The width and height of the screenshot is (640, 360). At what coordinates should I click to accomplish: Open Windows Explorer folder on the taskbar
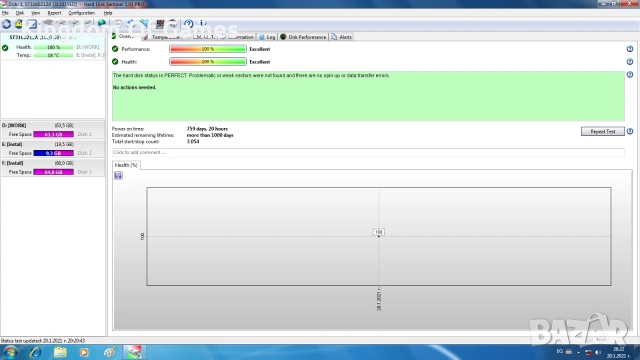[x=60, y=352]
